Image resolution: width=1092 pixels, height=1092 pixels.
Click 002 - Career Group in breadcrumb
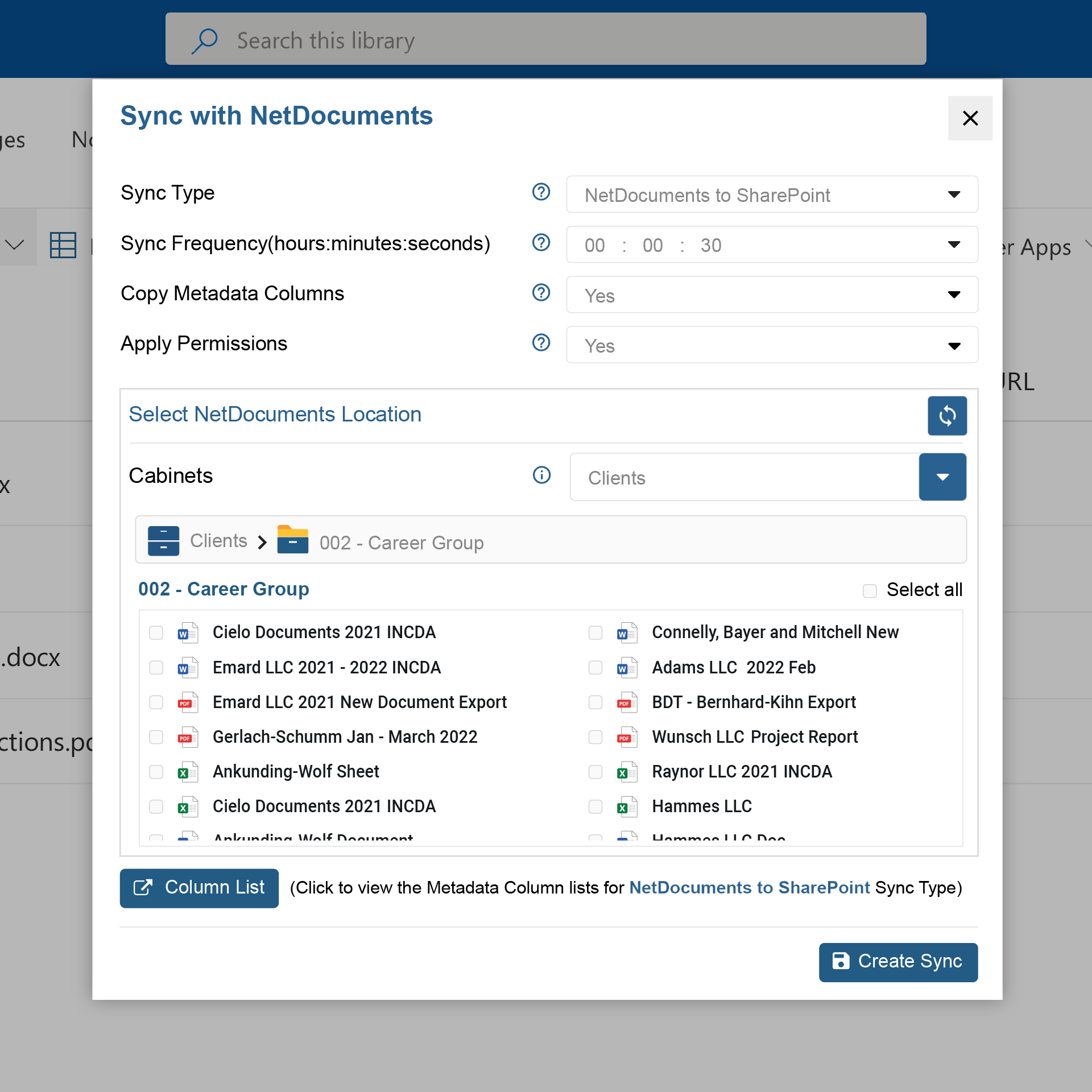pos(402,543)
